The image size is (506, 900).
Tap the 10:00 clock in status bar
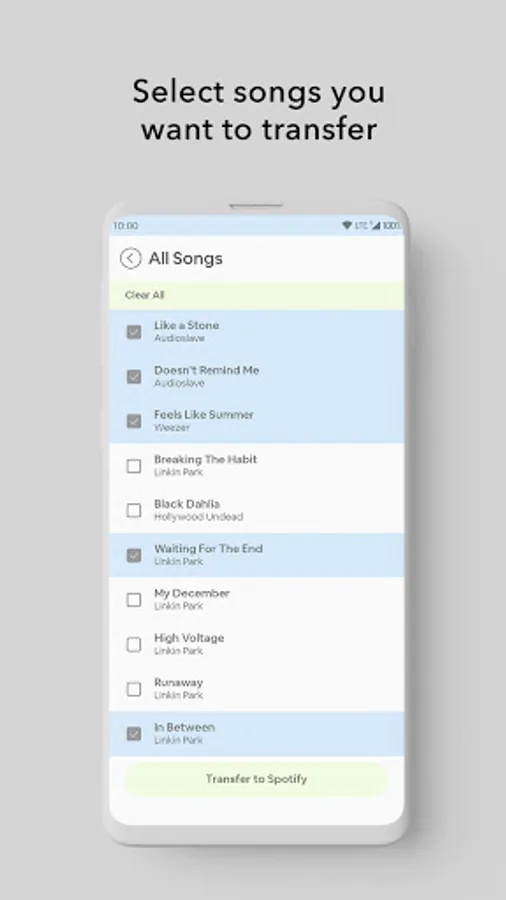click(x=125, y=226)
